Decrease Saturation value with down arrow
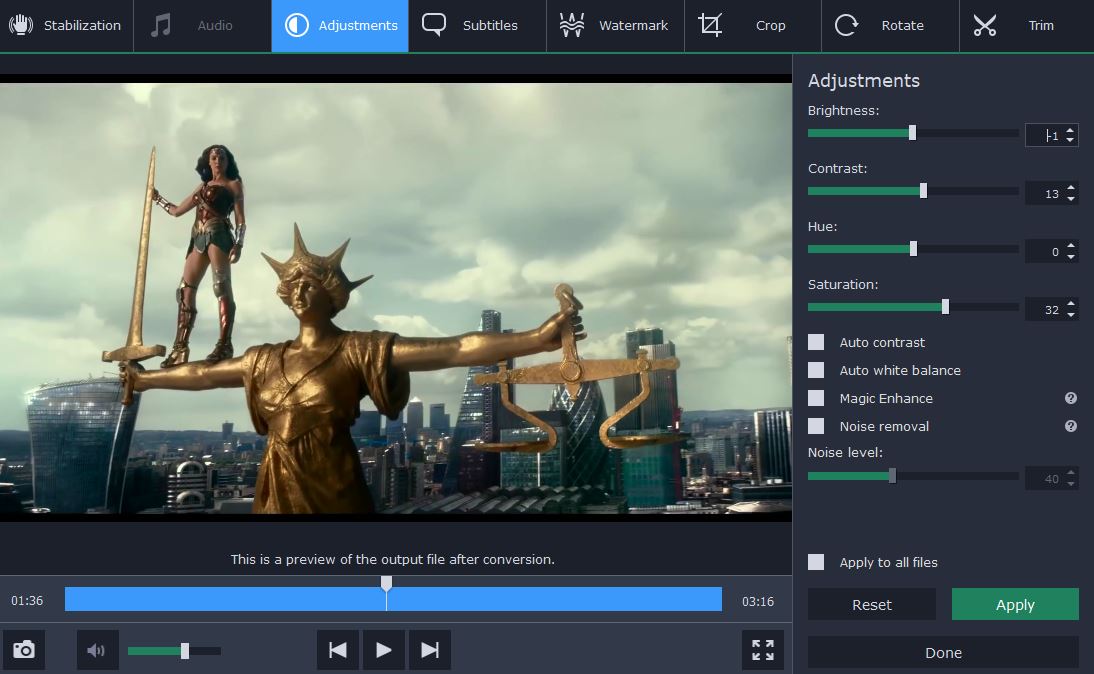Screen dimensions: 1094x674 coord(1070,314)
